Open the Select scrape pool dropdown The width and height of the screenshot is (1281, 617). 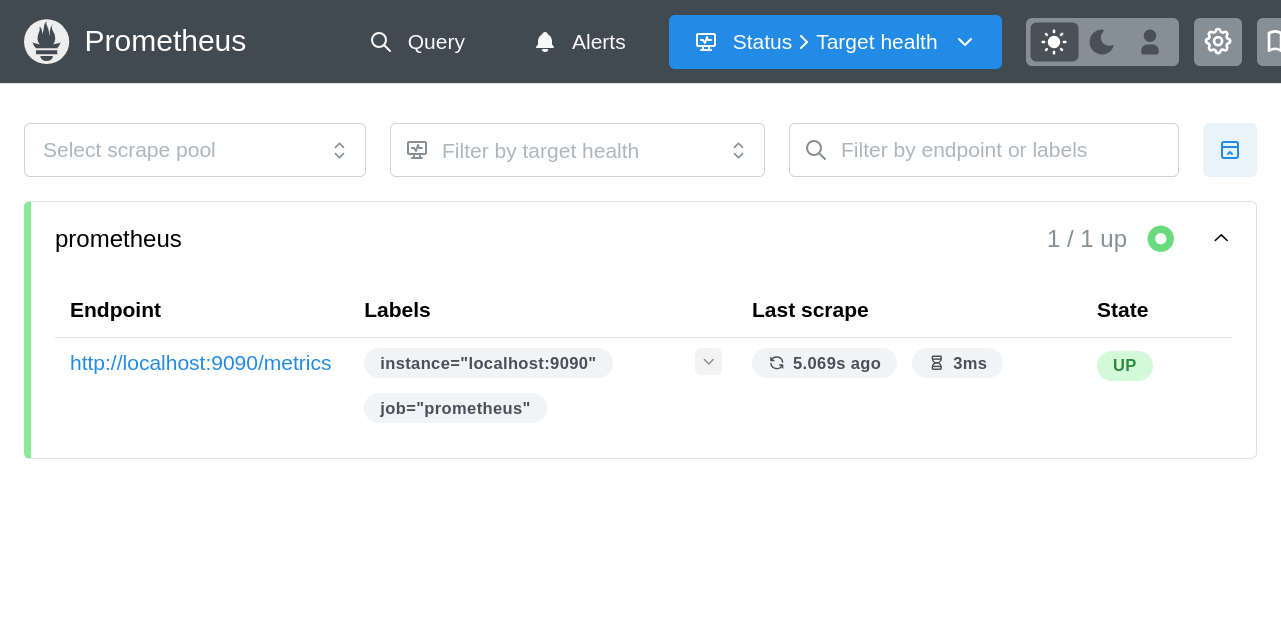(195, 150)
